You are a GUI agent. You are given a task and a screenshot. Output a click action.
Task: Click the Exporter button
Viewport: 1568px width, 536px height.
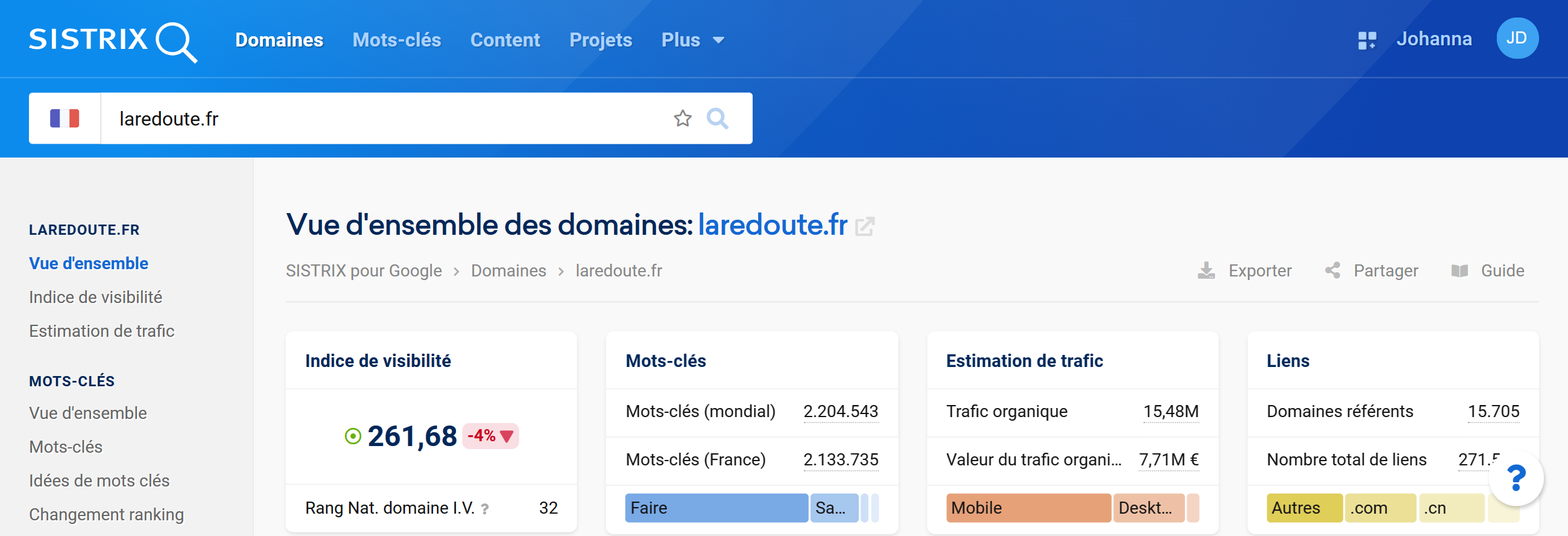tap(1245, 270)
